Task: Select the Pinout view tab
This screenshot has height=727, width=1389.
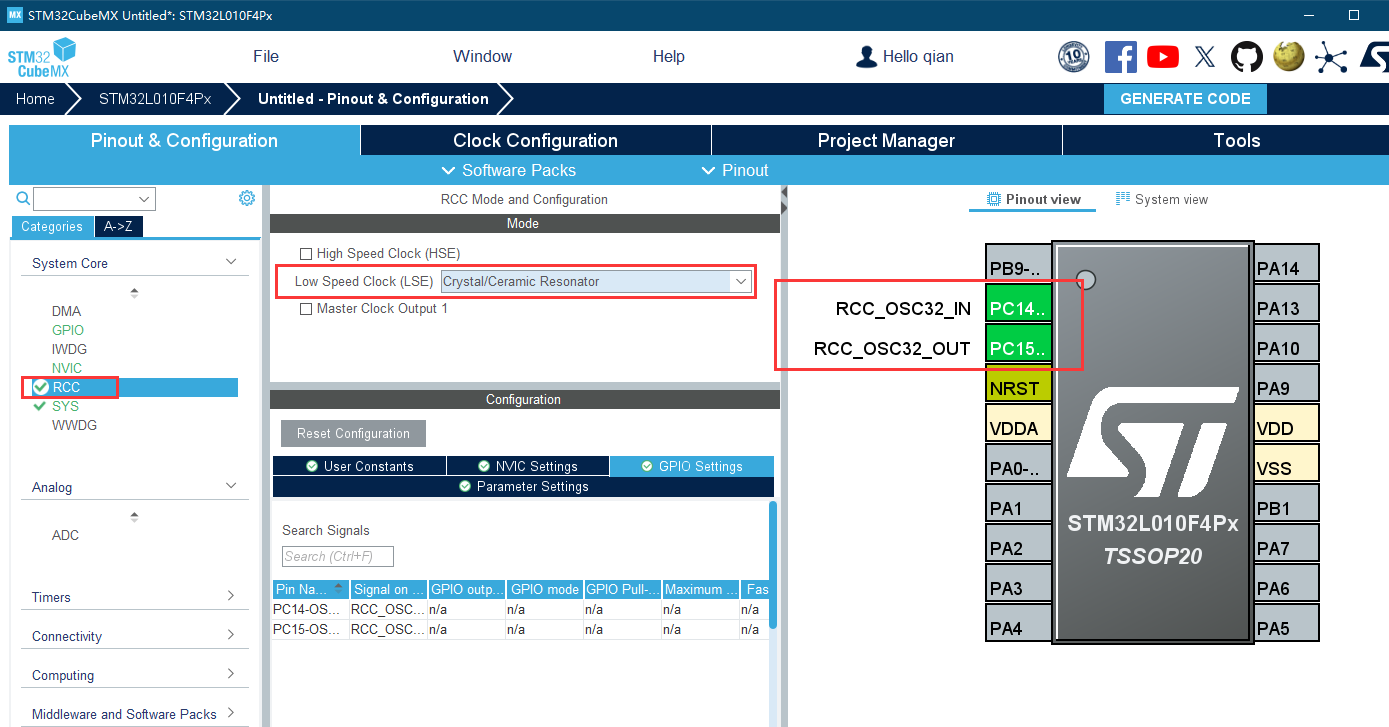Action: click(1033, 199)
